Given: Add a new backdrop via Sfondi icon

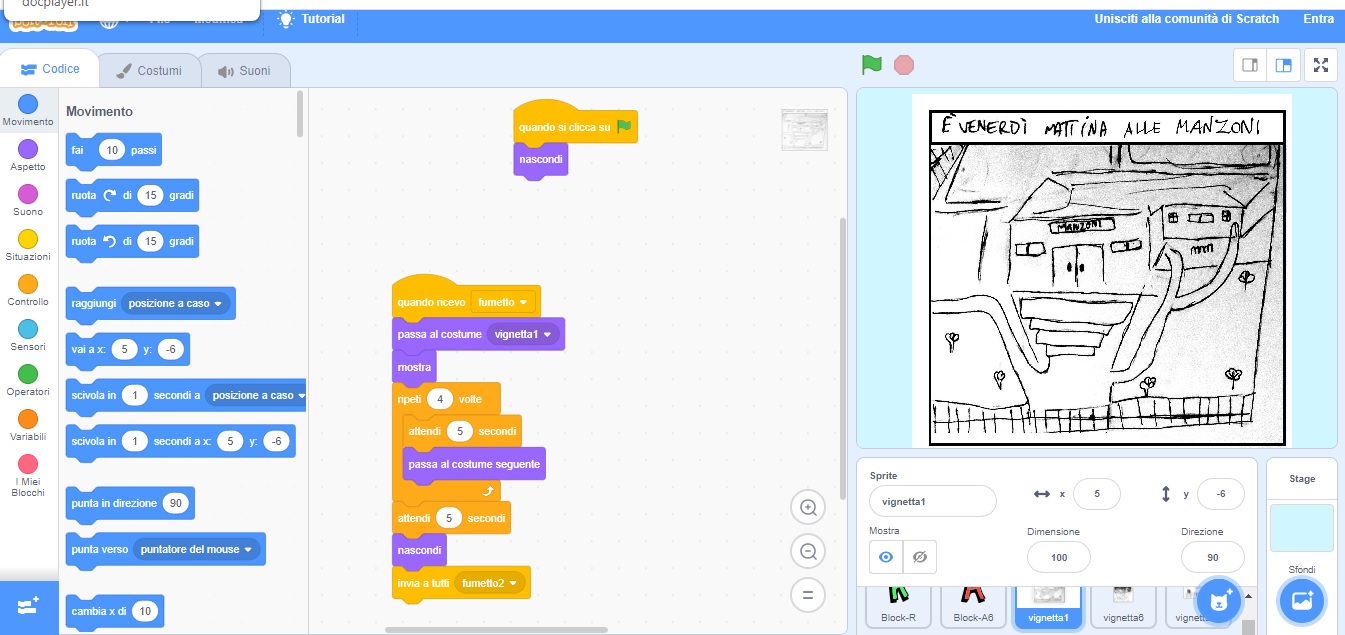Looking at the screenshot, I should tap(1302, 601).
